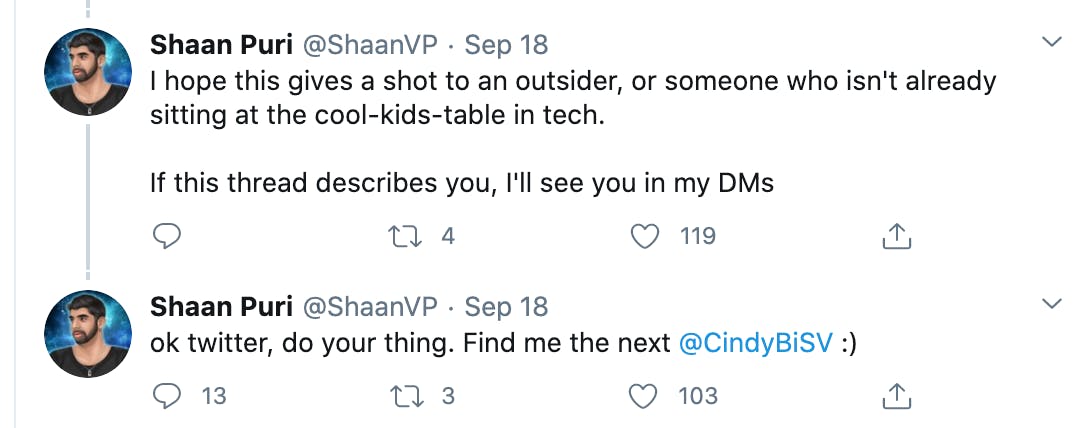The height and width of the screenshot is (428, 1090).
Task: Open the Sep 18 timestamp of the second tweet
Action: click(x=506, y=306)
